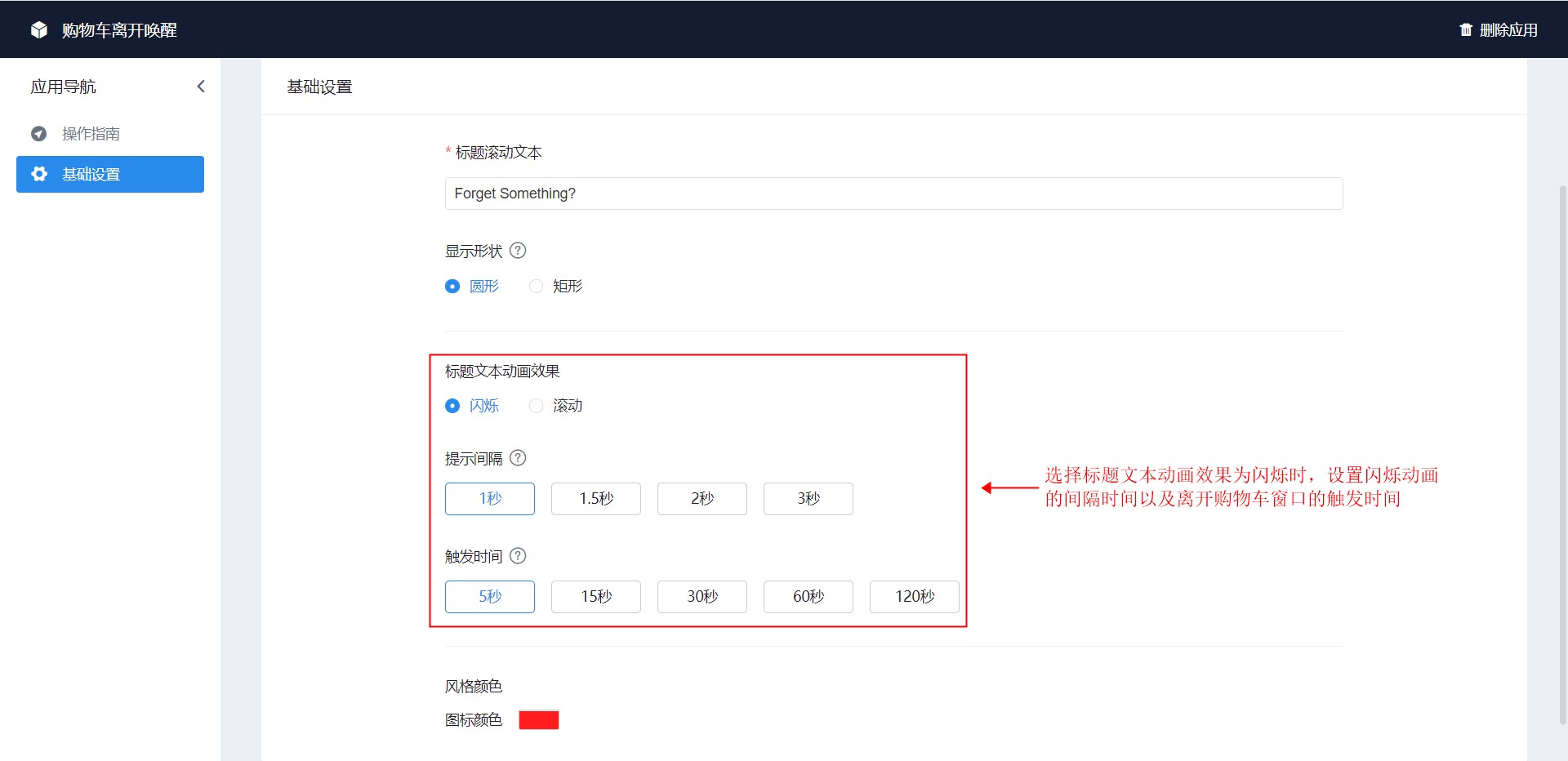Open the red 图标颜色 color swatch

coord(539,720)
